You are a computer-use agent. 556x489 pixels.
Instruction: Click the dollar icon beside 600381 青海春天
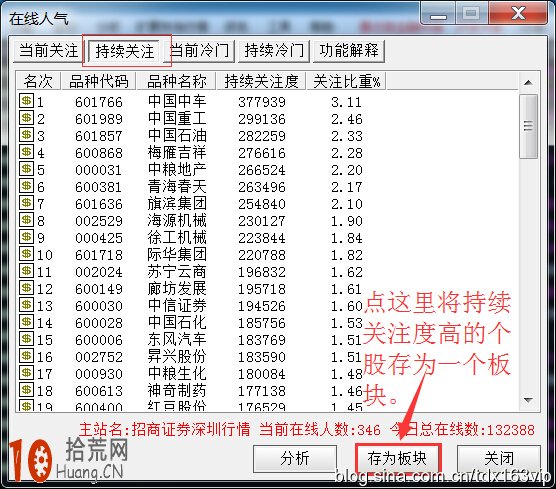26,186
